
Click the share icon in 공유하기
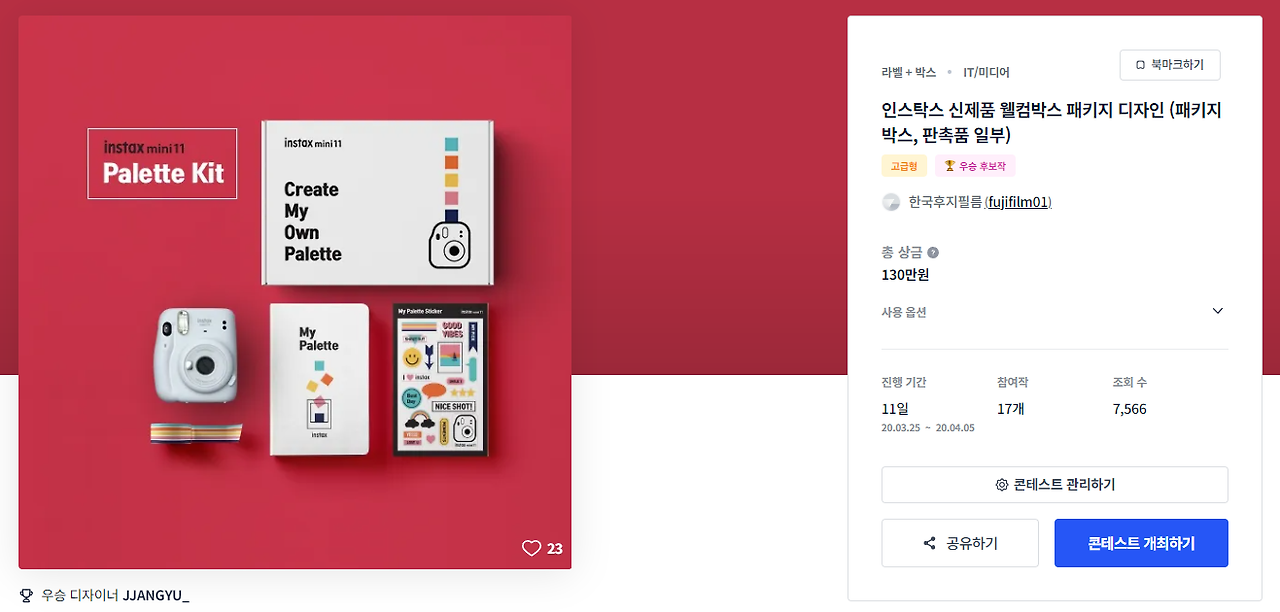pyautogui.click(x=929, y=543)
